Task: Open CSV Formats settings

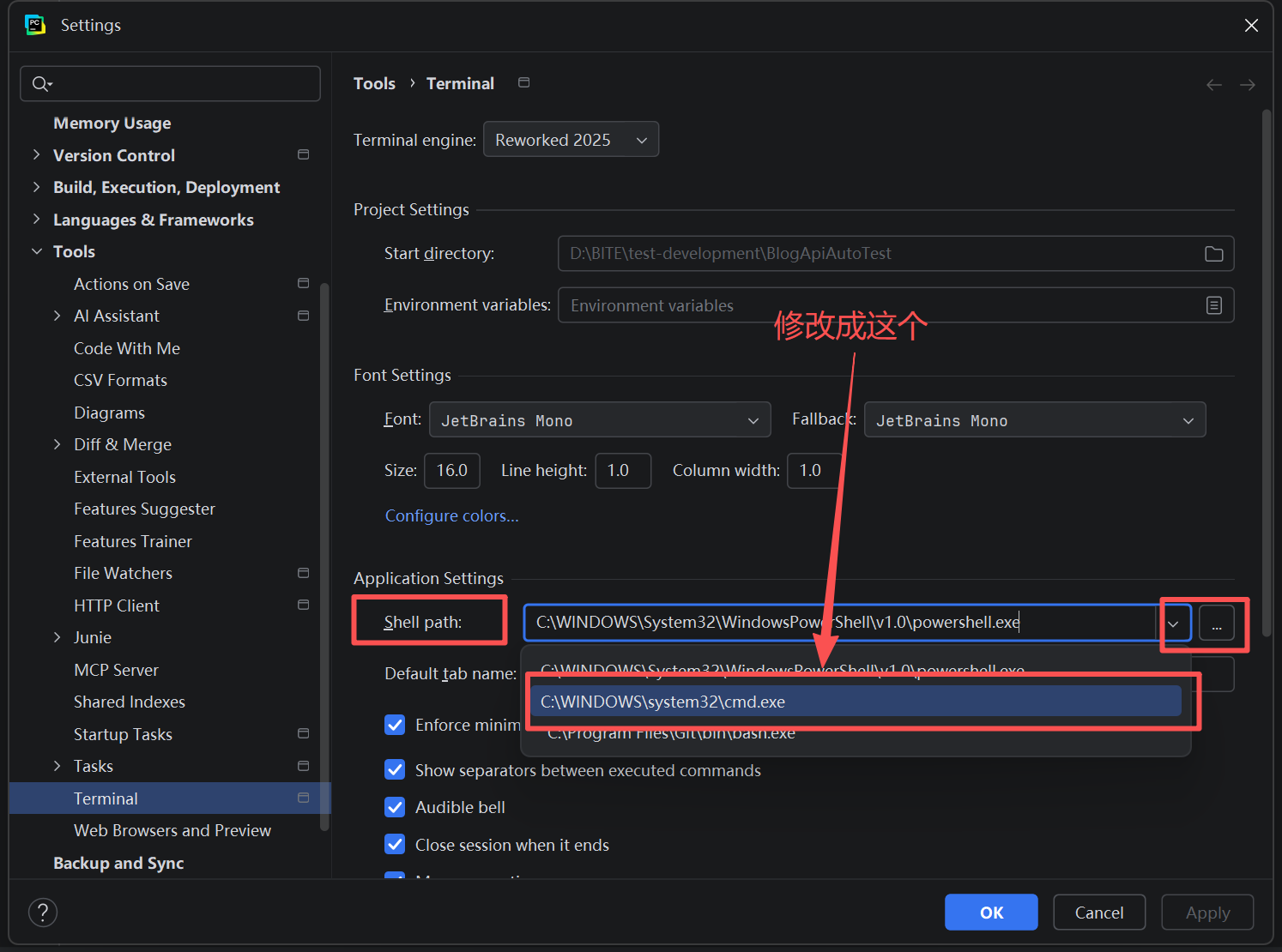Action: (120, 380)
